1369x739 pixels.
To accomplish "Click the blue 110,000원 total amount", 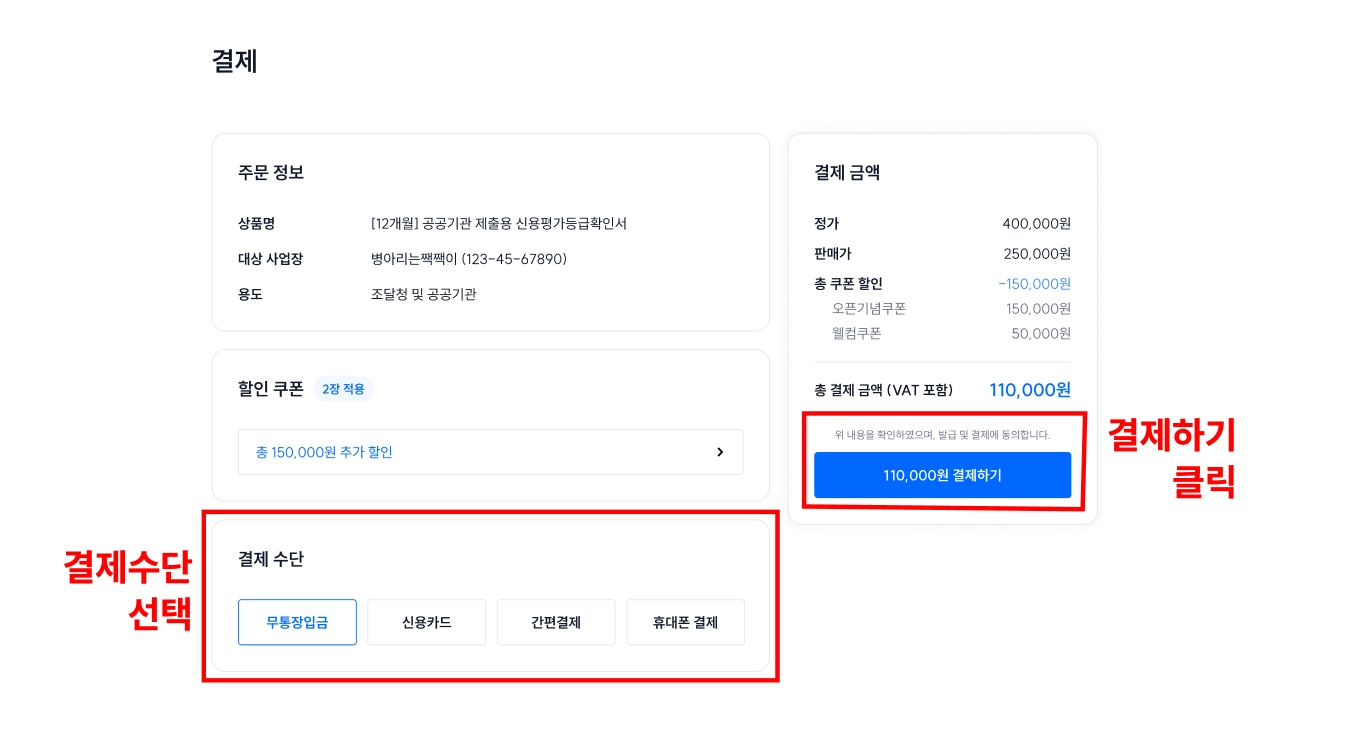I will 1030,390.
